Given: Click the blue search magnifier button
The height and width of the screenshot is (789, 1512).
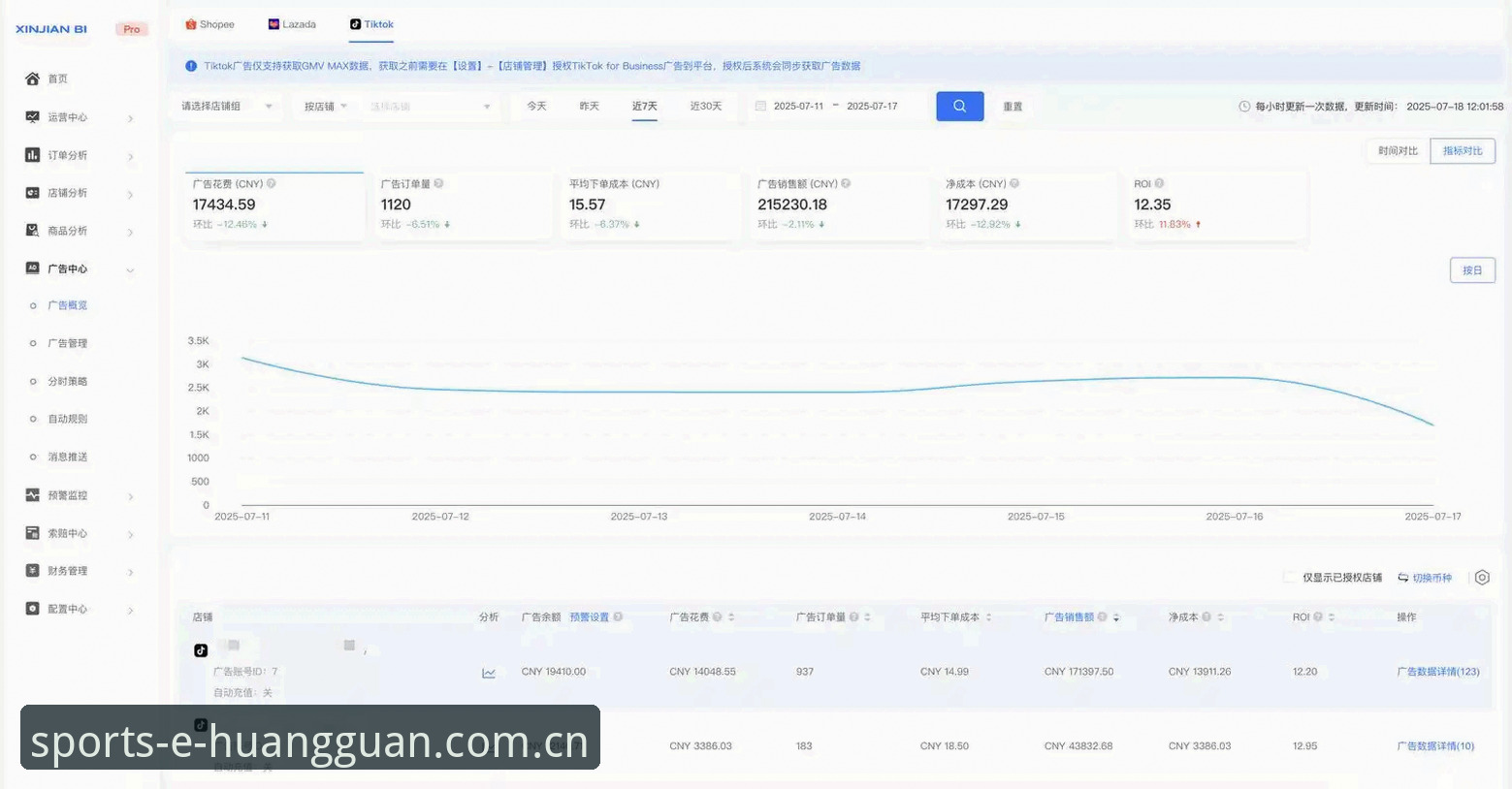Looking at the screenshot, I should coord(960,107).
